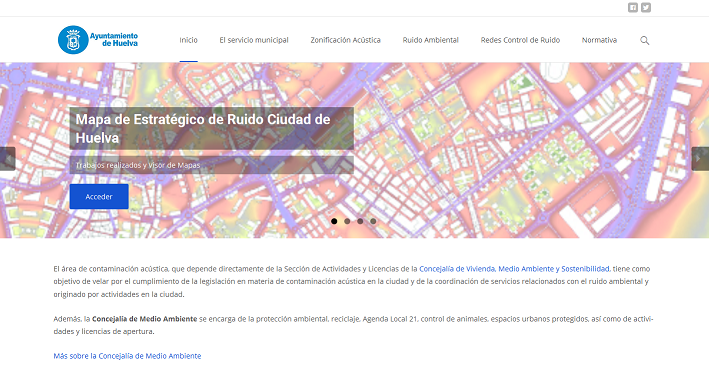Screen dimensions: 709x367
Task: Expand El servicio municipal menu
Action: 254,40
